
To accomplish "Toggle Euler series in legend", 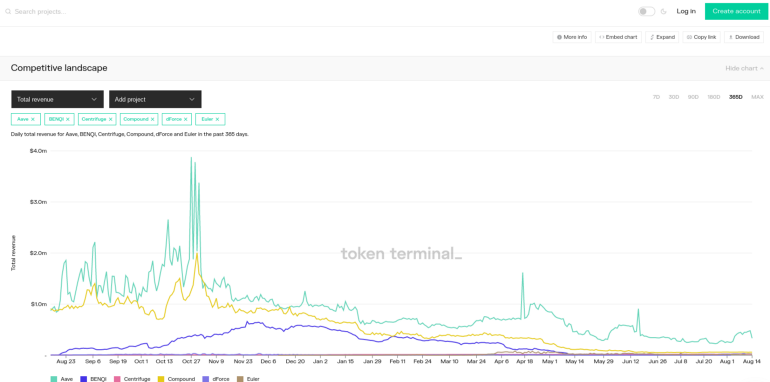I will point(248,379).
